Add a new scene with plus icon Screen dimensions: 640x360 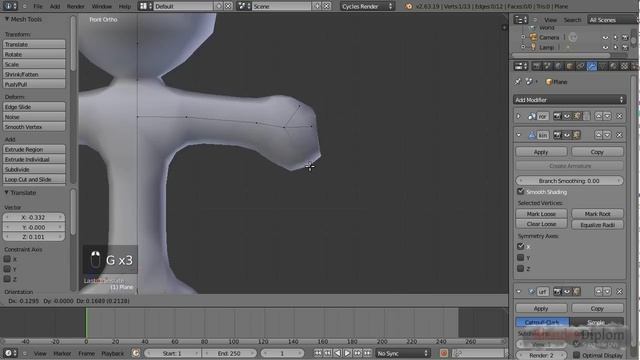pos(317,6)
